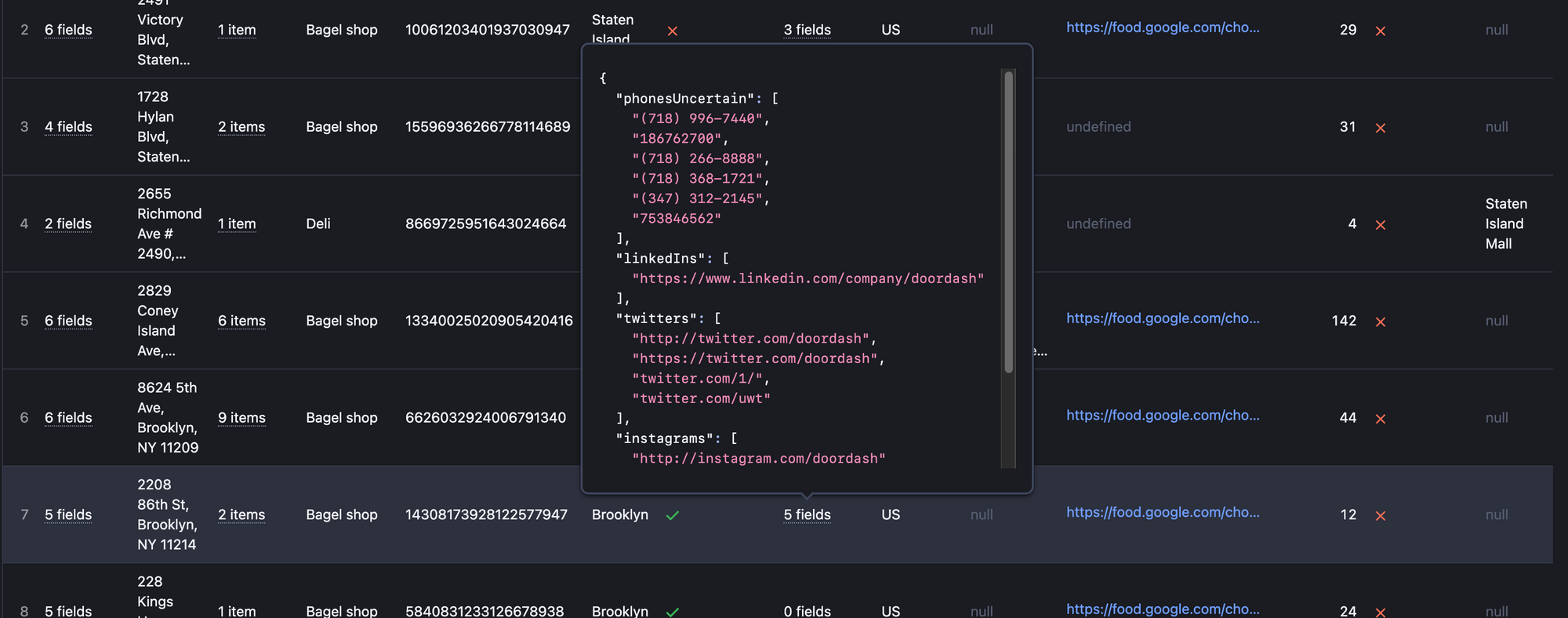This screenshot has height=618, width=1568.
Task: Open food.google.com link in row 8
Action: pyautogui.click(x=1163, y=609)
